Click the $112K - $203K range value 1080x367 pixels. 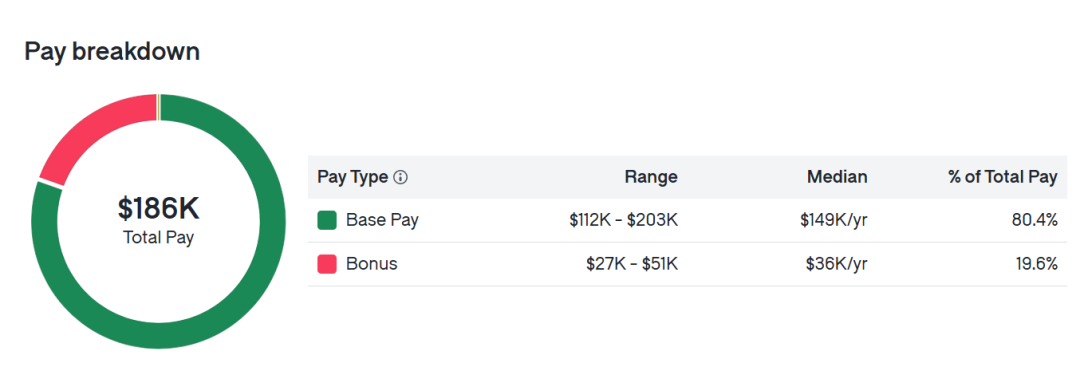click(x=623, y=220)
